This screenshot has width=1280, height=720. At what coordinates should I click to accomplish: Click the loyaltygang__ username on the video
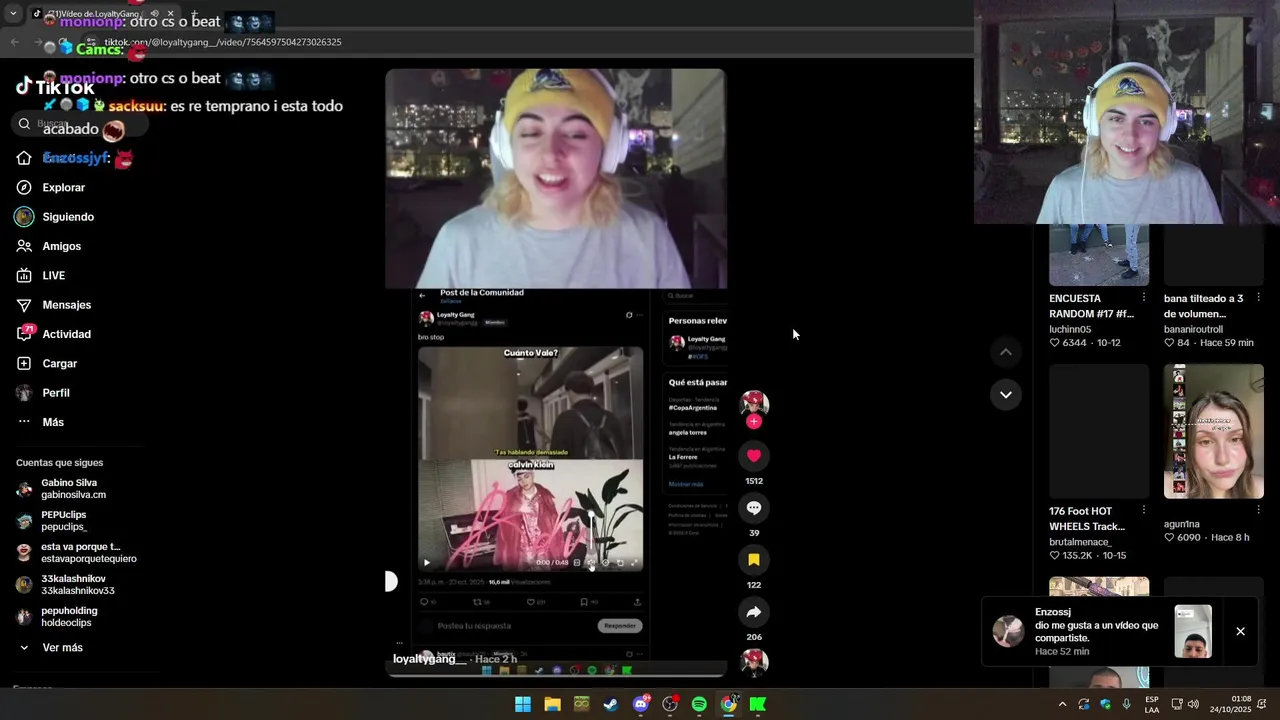tap(429, 659)
